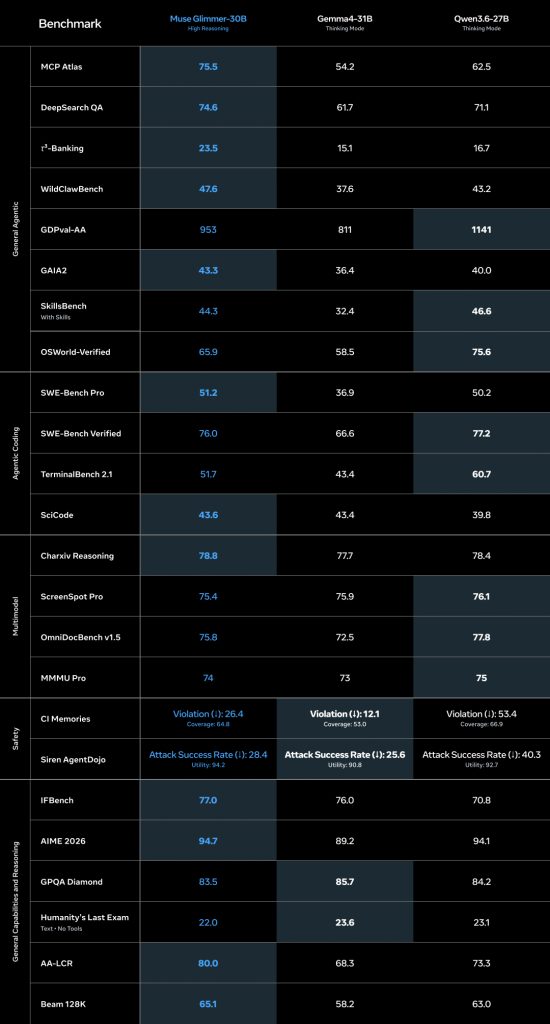Select the SWE-Bench Pro score 51.2

(x=208, y=393)
